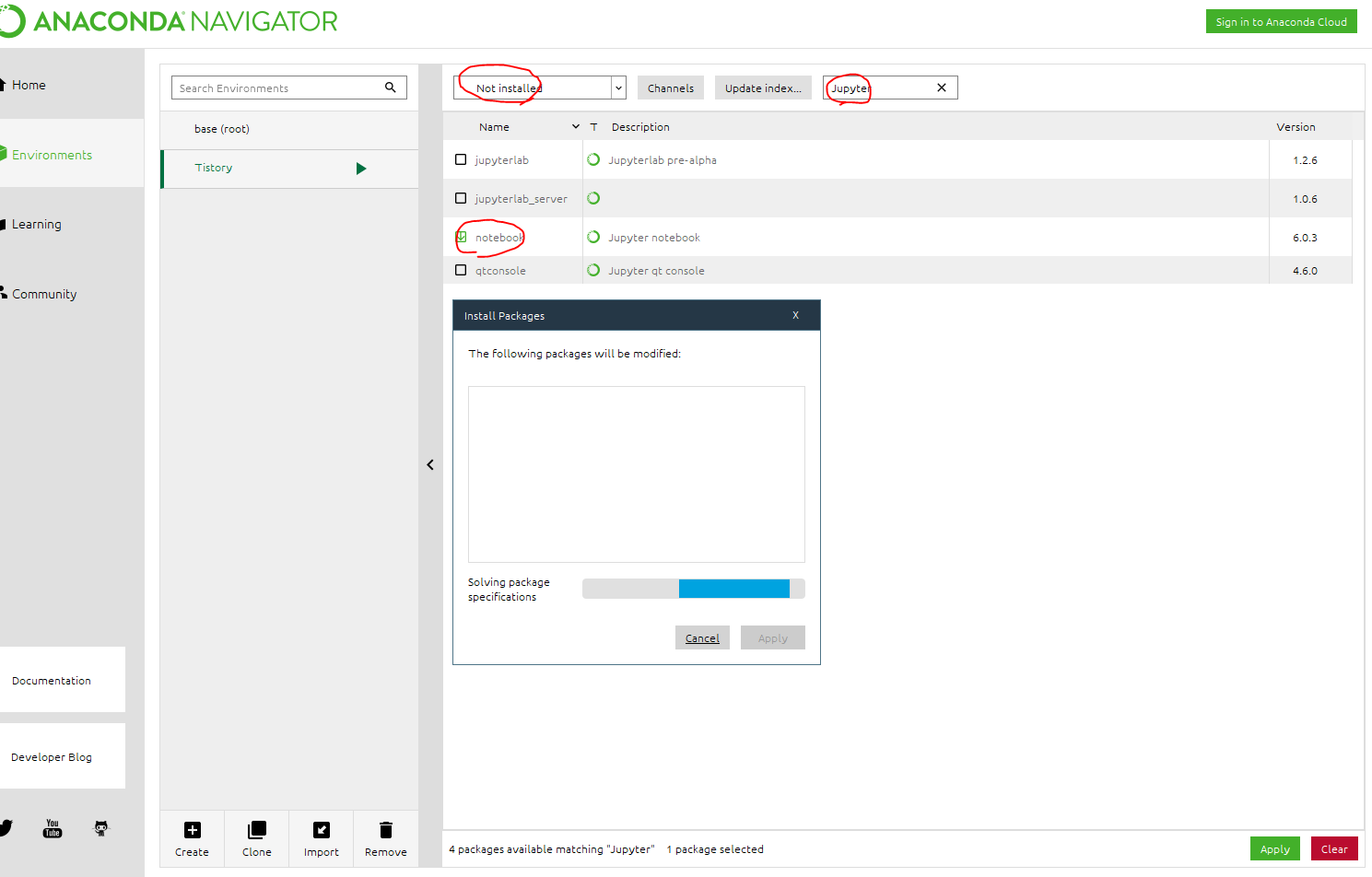Import an environment
1372x877 pixels.
click(322, 839)
